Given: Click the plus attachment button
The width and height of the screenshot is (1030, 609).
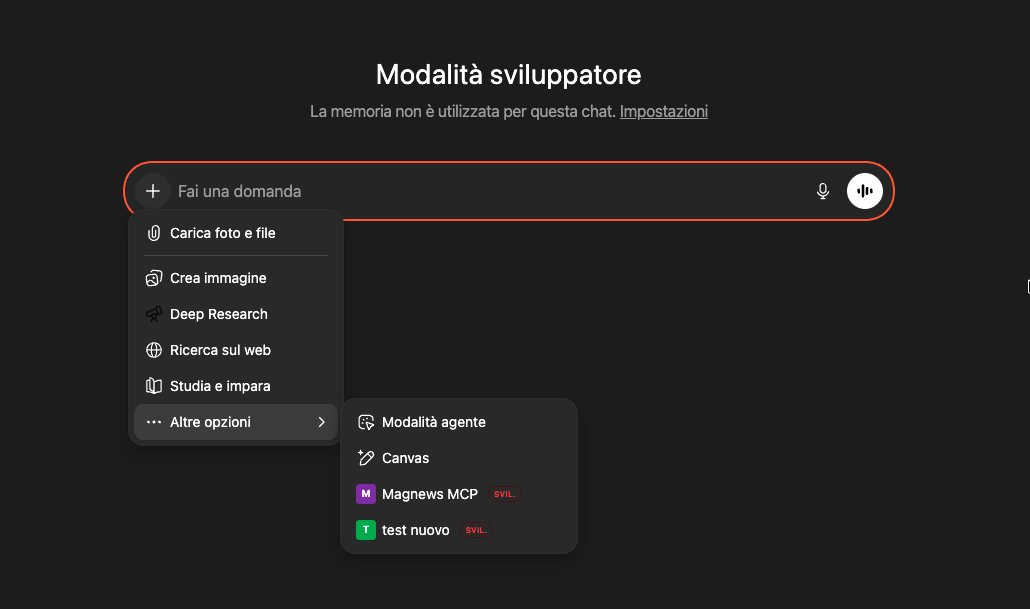Looking at the screenshot, I should click(x=153, y=191).
